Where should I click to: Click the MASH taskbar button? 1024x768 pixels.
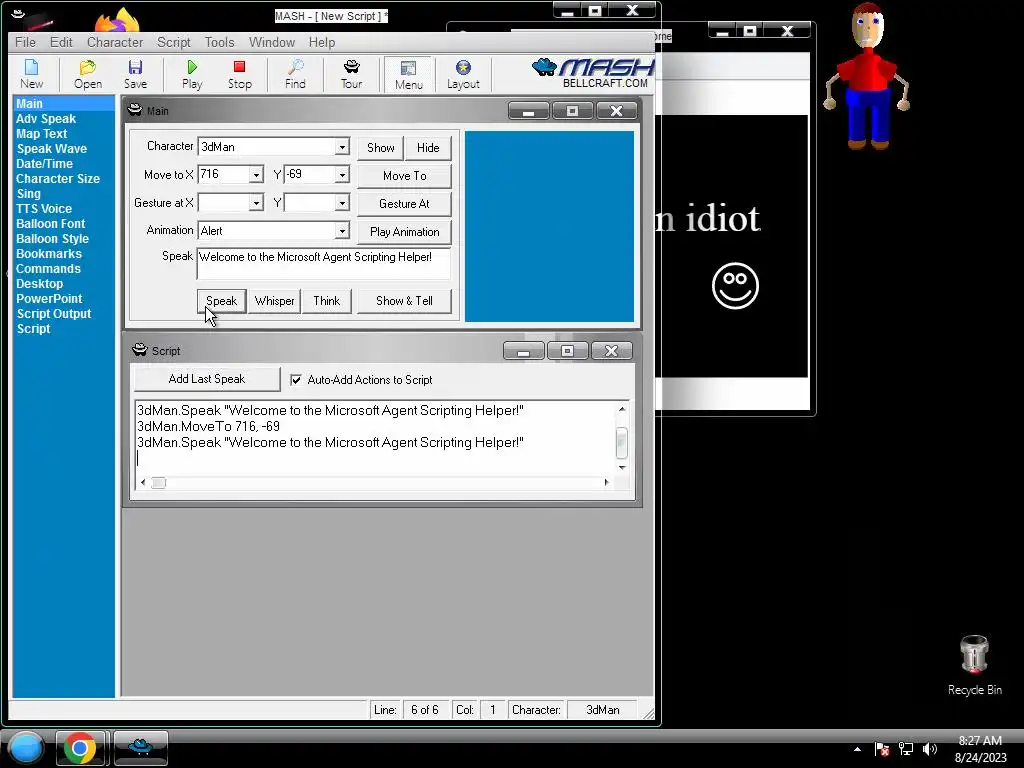(140, 748)
